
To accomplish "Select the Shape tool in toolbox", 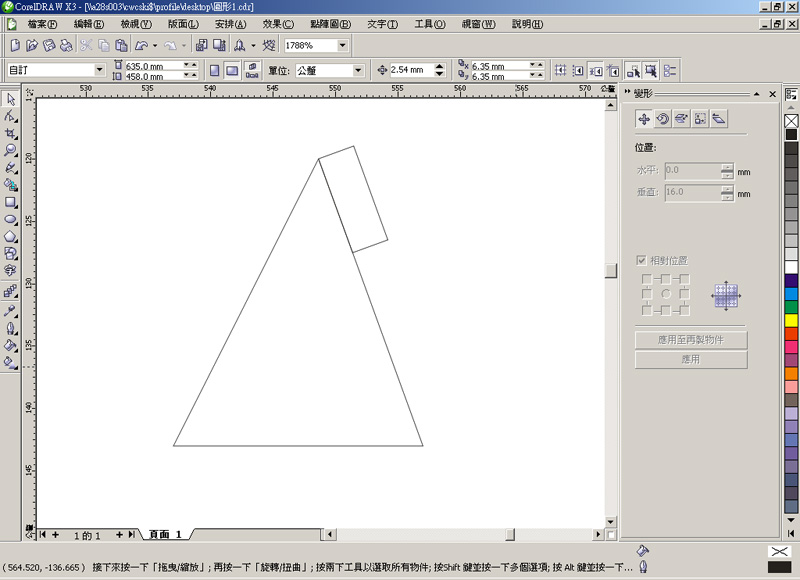I will click(10, 116).
